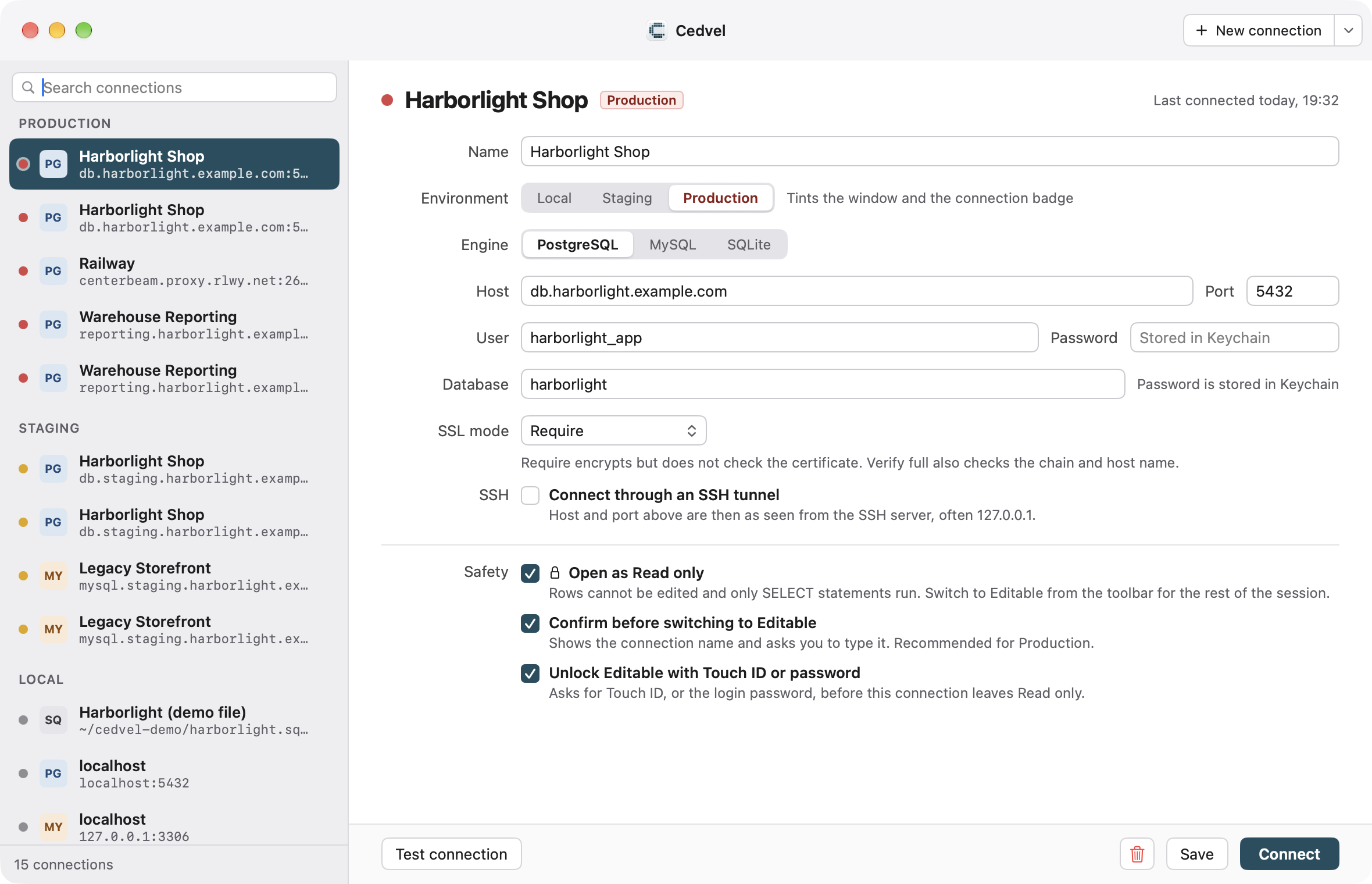
Task: Click the trash delete connection icon
Action: coord(1137,854)
